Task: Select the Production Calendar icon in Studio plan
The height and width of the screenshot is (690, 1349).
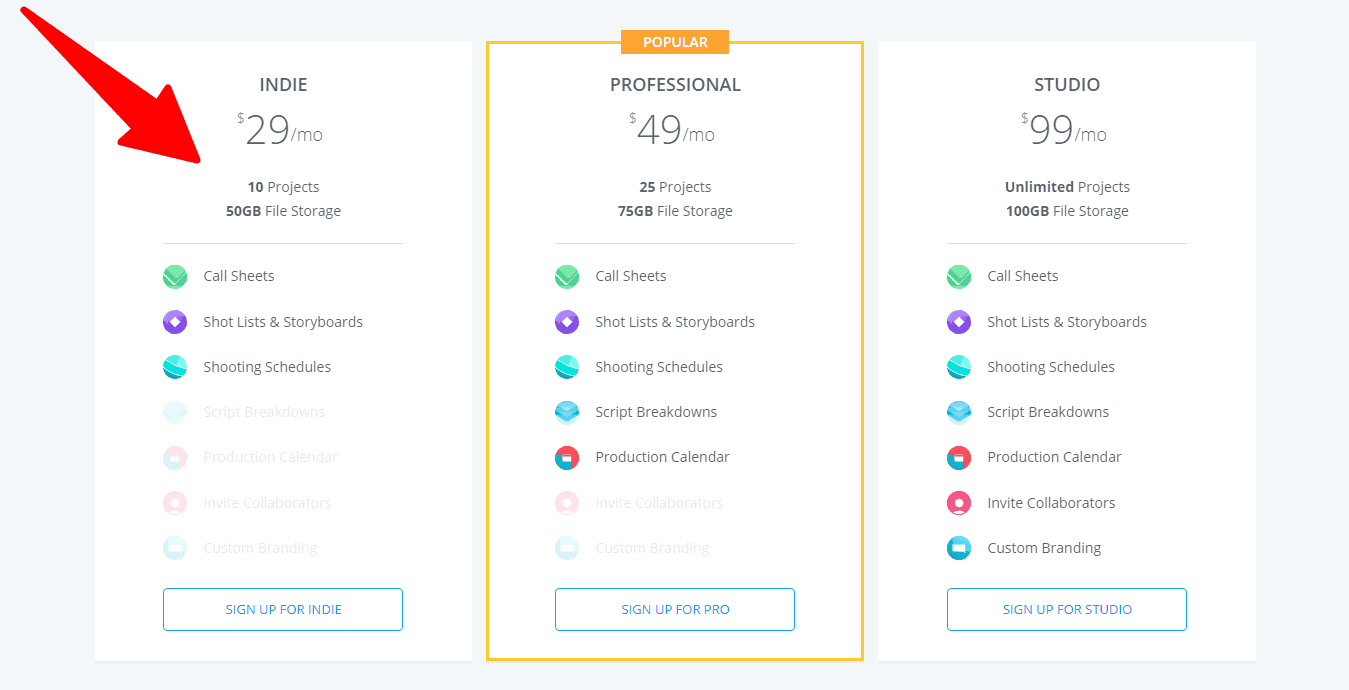Action: coord(959,457)
